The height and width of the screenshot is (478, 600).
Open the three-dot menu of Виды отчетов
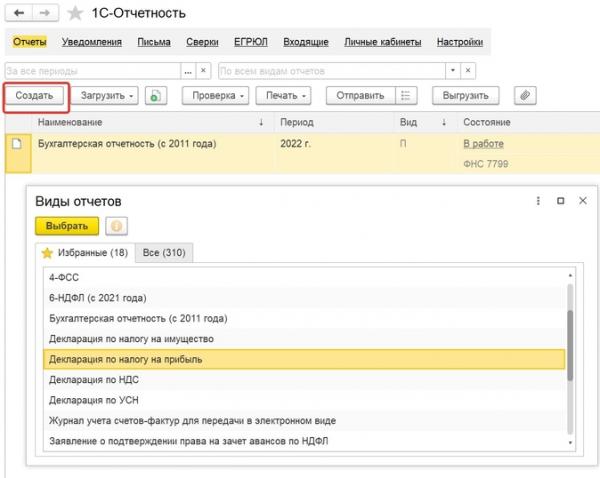[x=538, y=201]
